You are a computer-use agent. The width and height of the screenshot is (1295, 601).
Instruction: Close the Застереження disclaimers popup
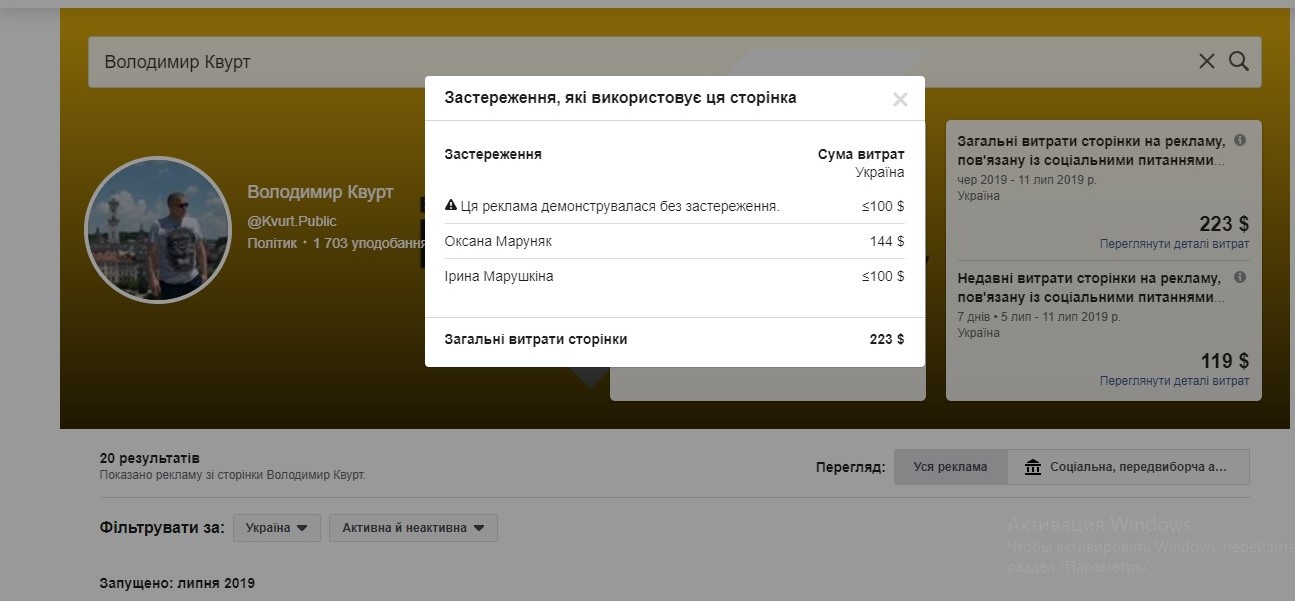[x=899, y=99]
